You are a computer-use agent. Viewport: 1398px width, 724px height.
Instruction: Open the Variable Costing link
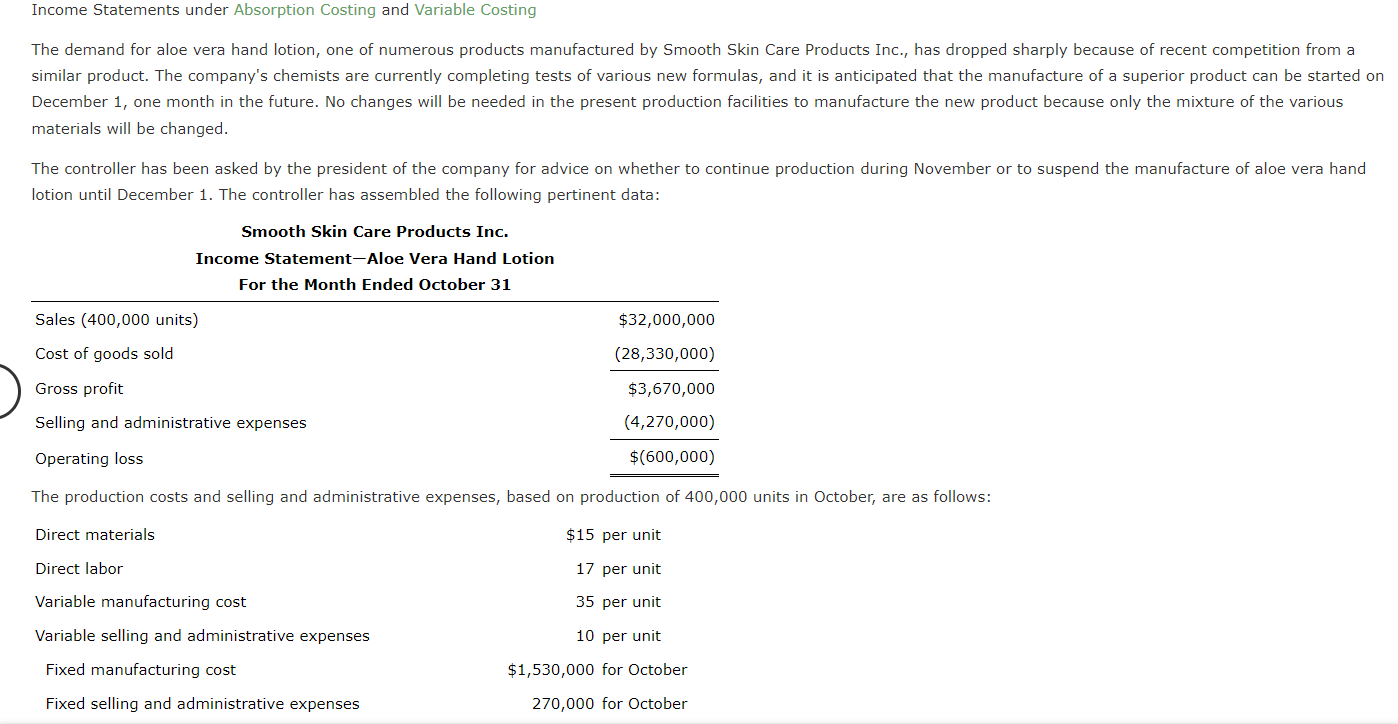coord(475,10)
